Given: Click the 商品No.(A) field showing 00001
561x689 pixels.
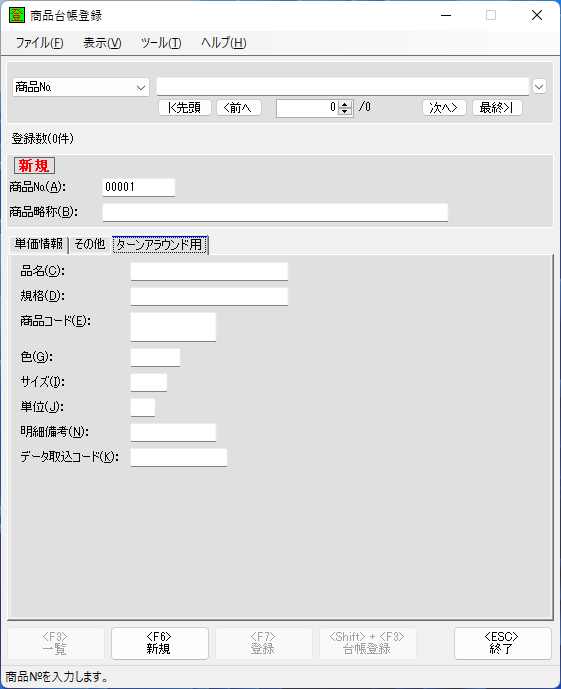Looking at the screenshot, I should point(139,187).
